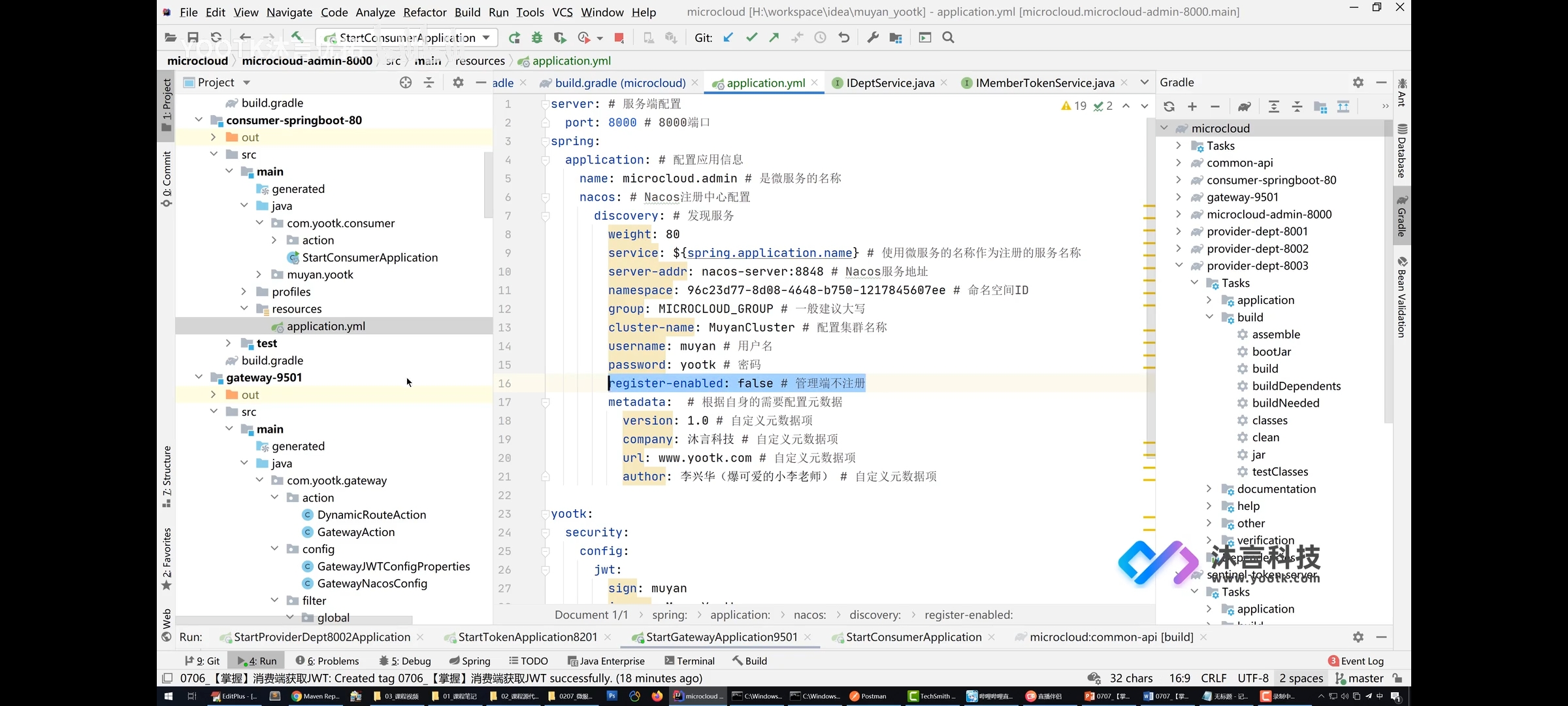Viewport: 1568px width, 706px height.
Task: Click the Git commit icon in toolbar
Action: click(750, 37)
